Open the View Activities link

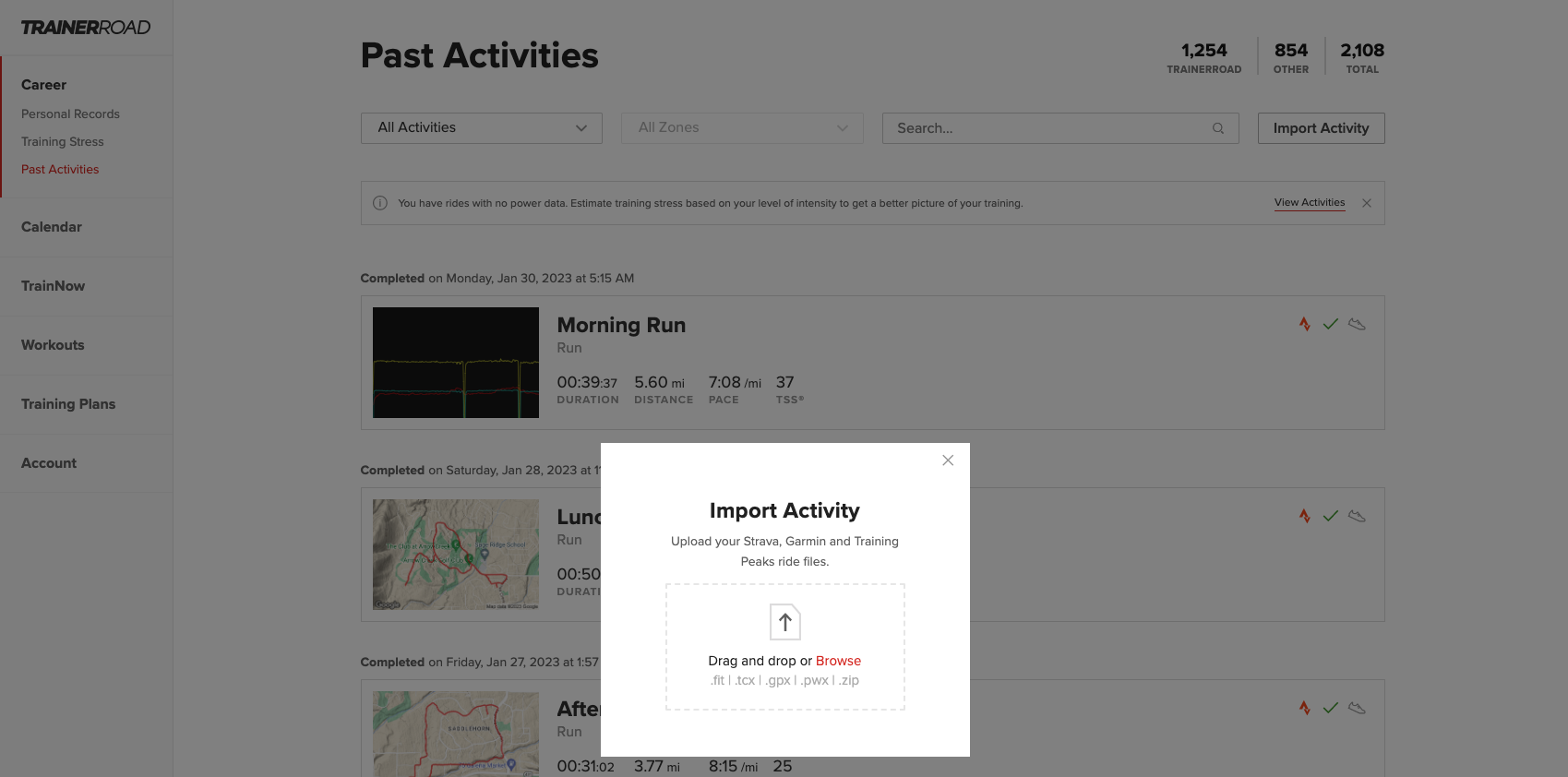tap(1310, 203)
